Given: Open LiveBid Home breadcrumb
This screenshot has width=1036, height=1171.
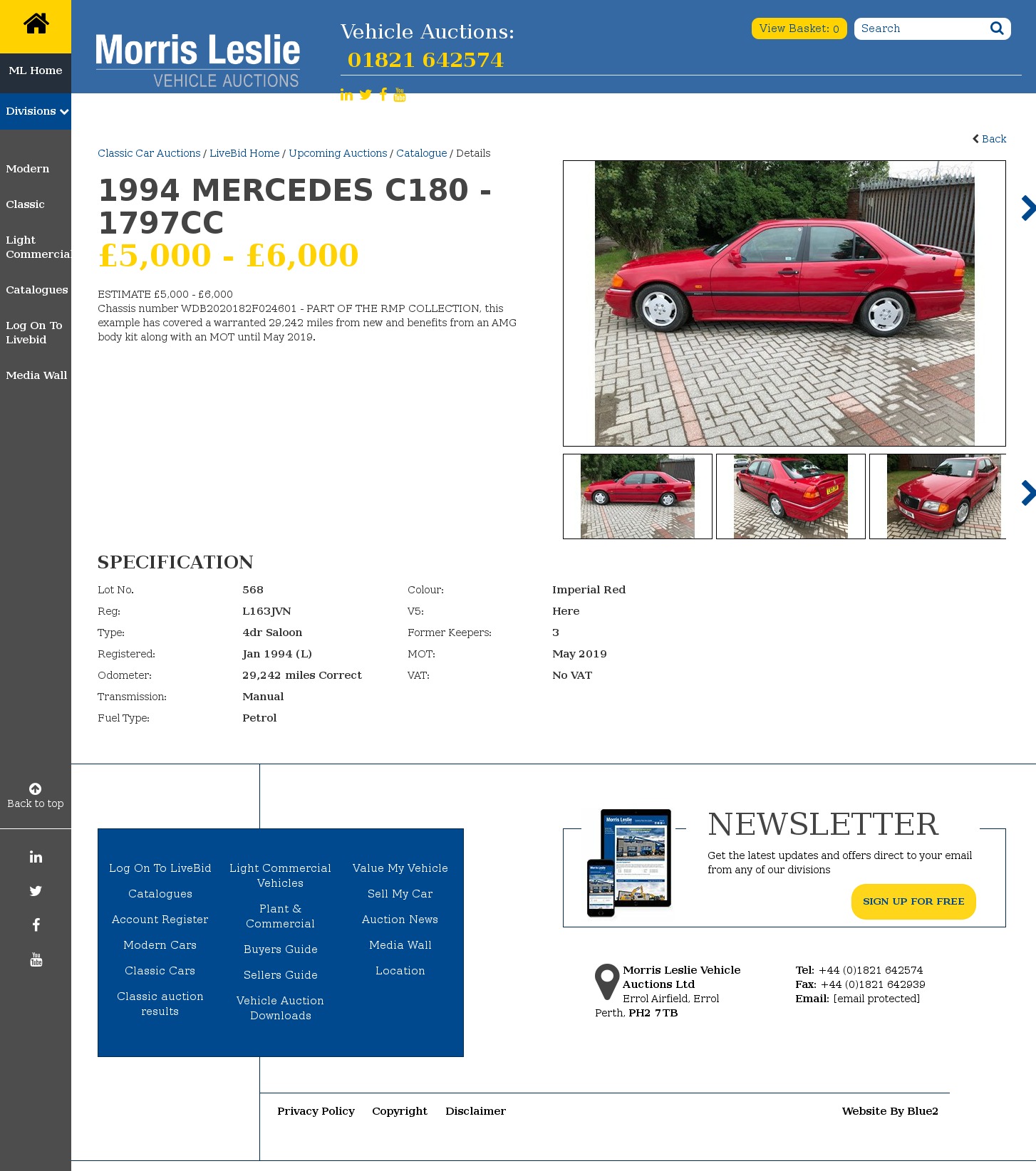Looking at the screenshot, I should click(244, 153).
